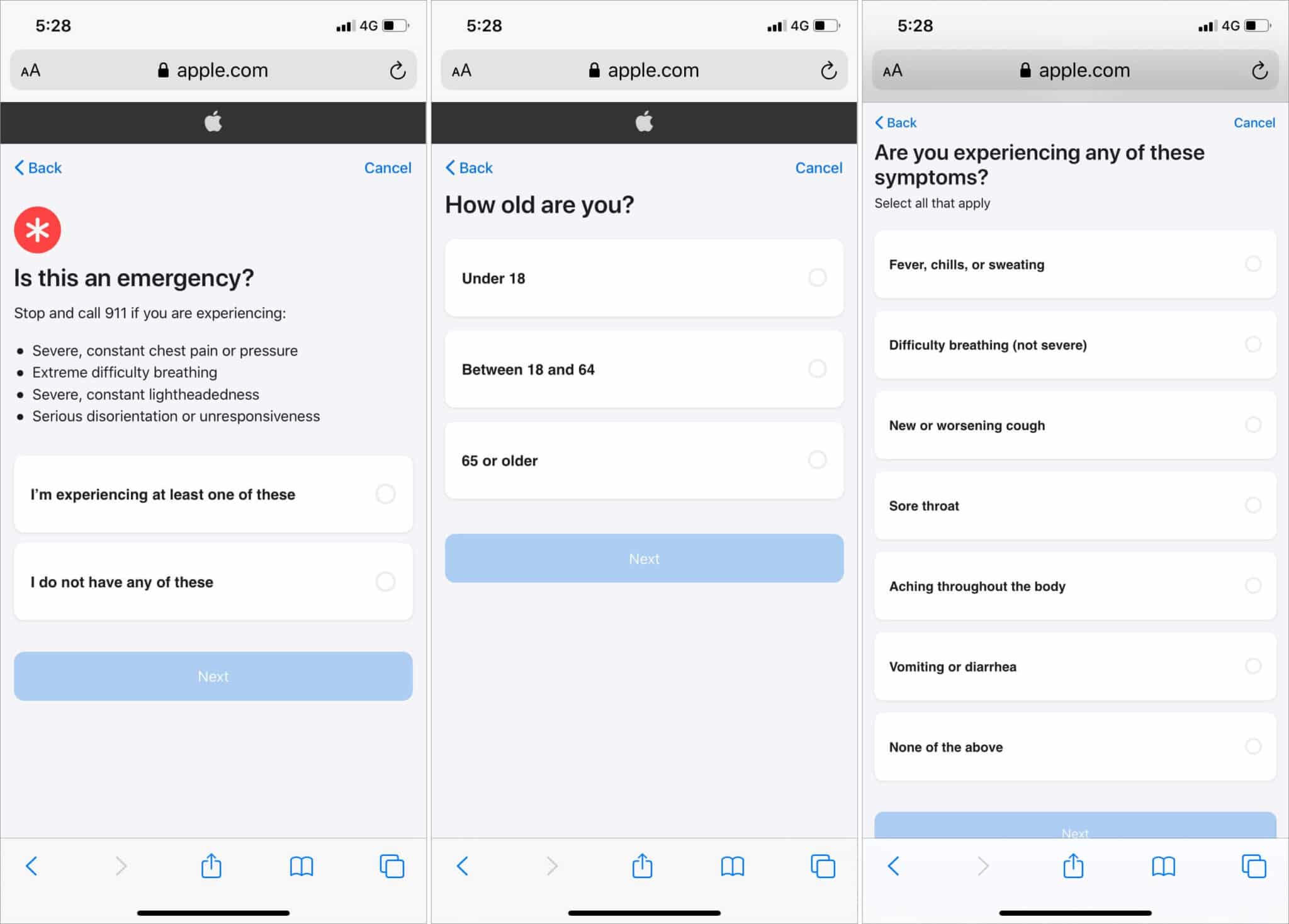Tap Next on the age selection screen
The image size is (1289, 924).
click(644, 558)
